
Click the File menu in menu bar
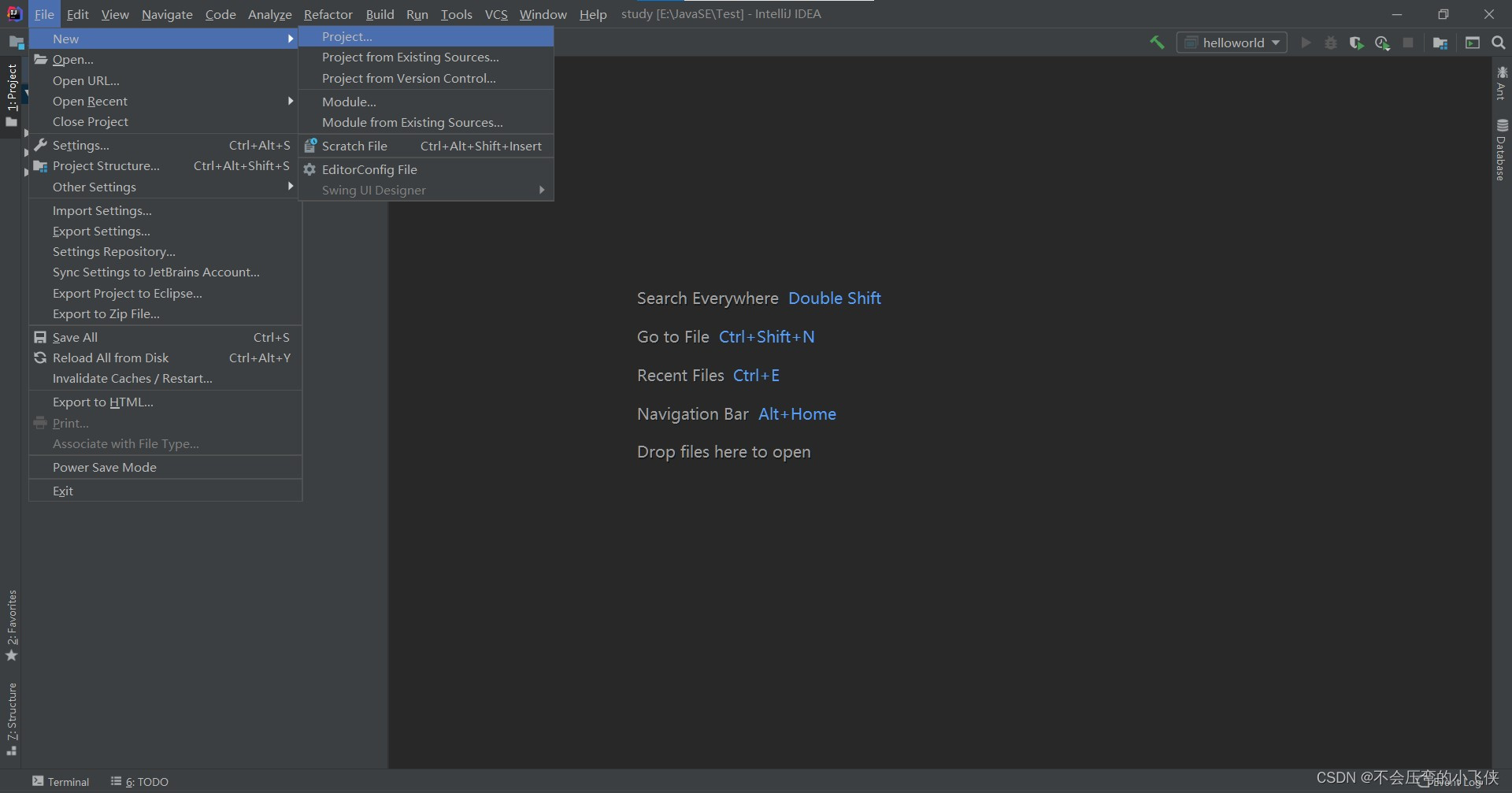pos(44,14)
